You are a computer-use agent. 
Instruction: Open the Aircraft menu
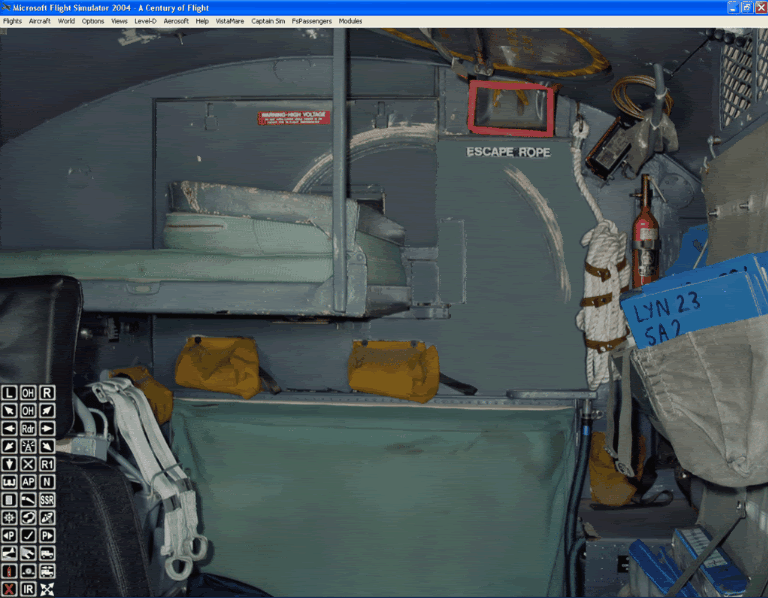click(x=40, y=21)
